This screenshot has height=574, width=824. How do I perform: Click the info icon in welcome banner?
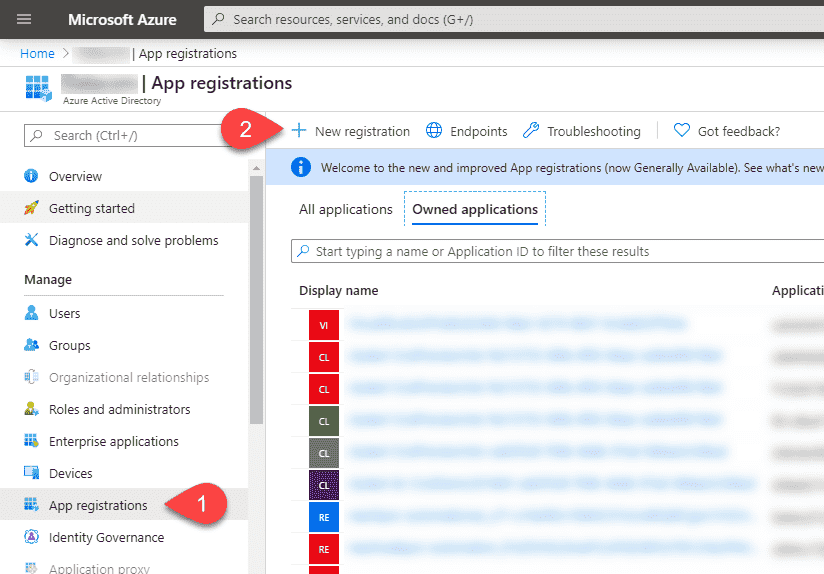pos(301,168)
